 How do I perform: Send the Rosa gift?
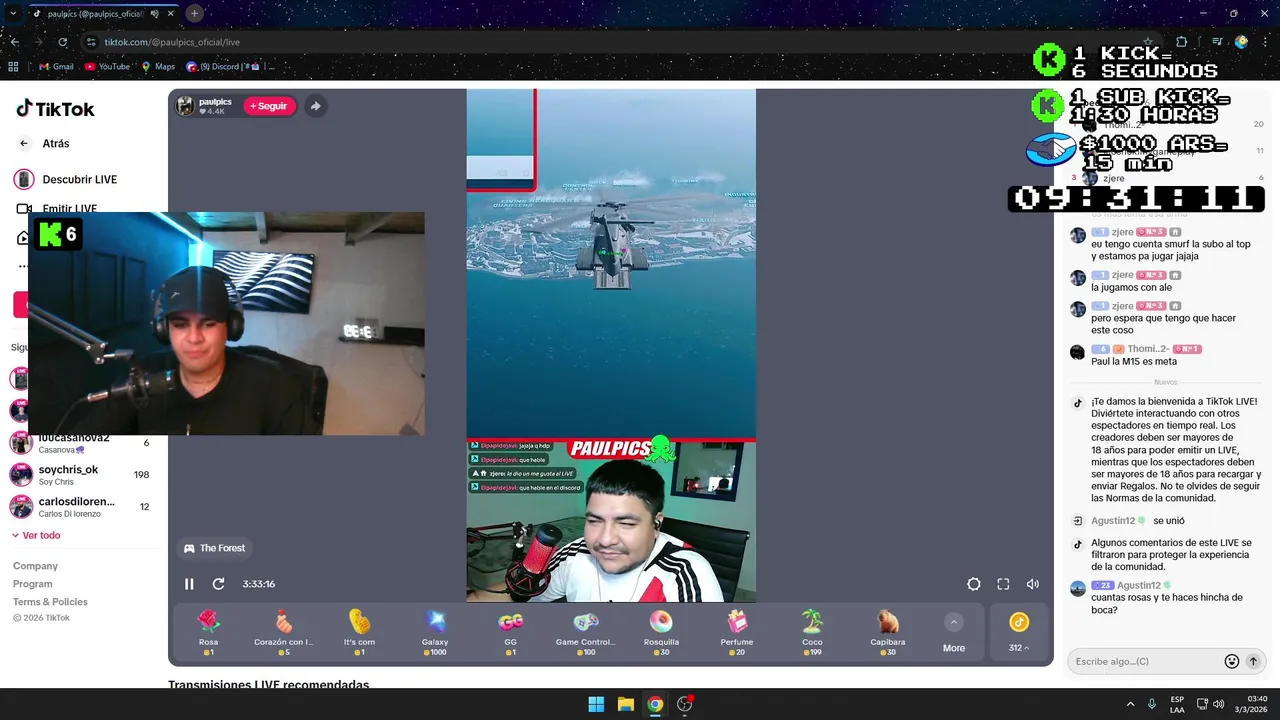coord(208,633)
